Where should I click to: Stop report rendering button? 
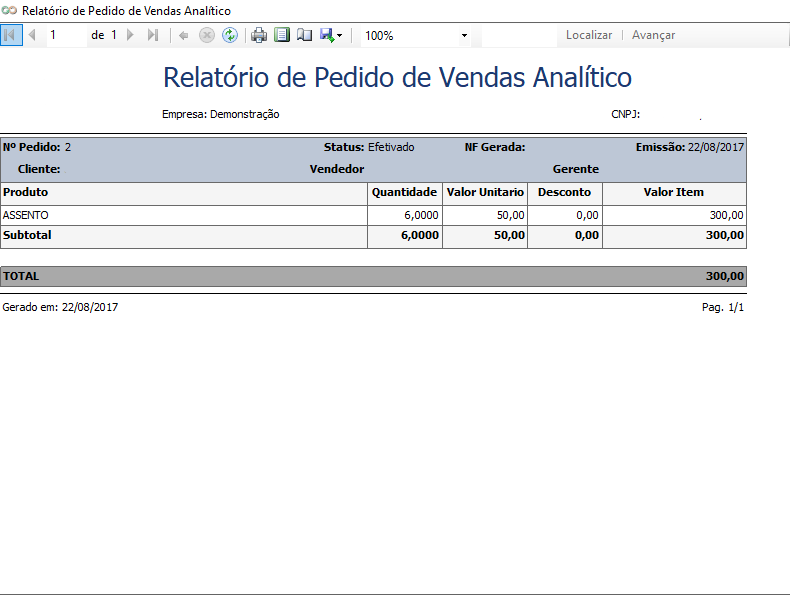[x=207, y=35]
